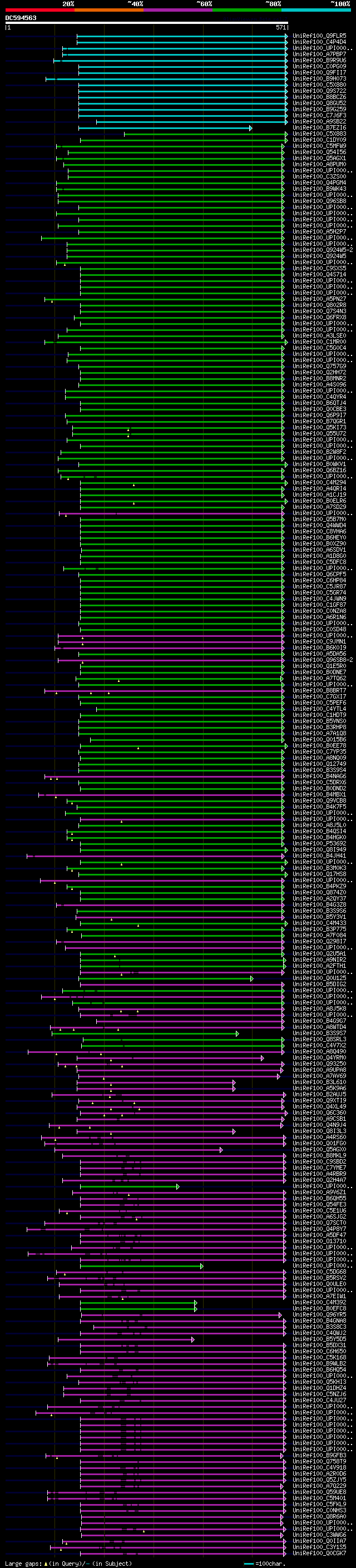Click the UniRef100_Q6BZ16 label
Image resolution: width=356 pixels, height=1568 pixels.
tap(319, 471)
